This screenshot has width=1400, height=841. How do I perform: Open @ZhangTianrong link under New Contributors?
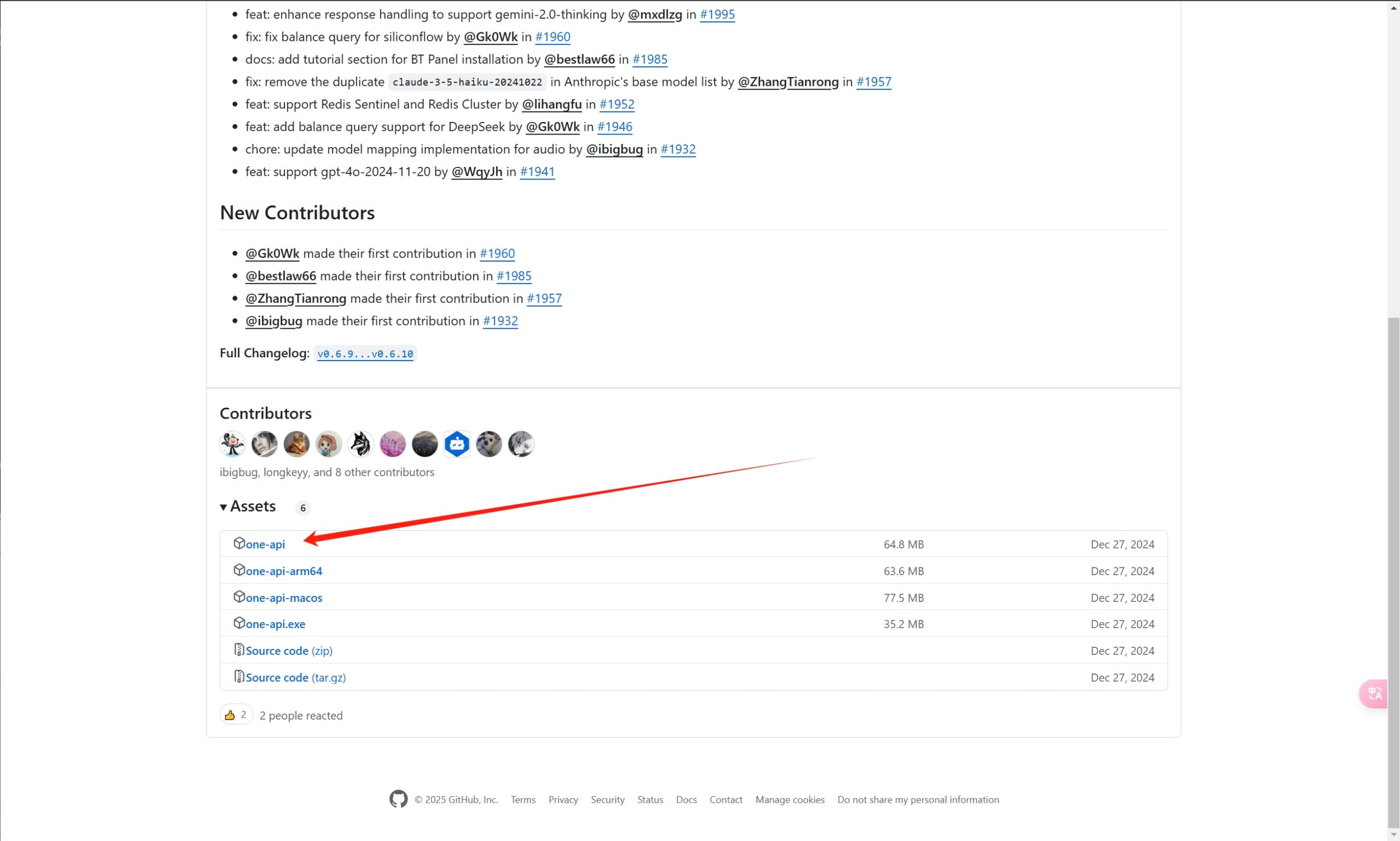(296, 298)
